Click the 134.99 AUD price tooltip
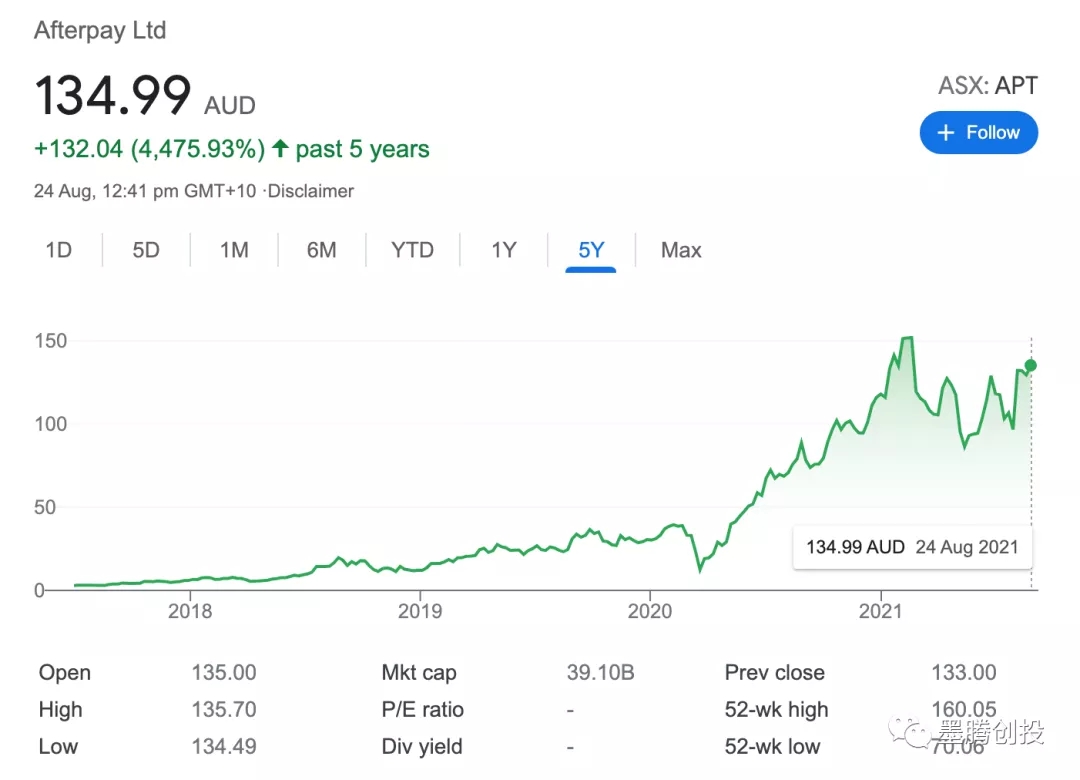The width and height of the screenshot is (1080, 780). (912, 547)
